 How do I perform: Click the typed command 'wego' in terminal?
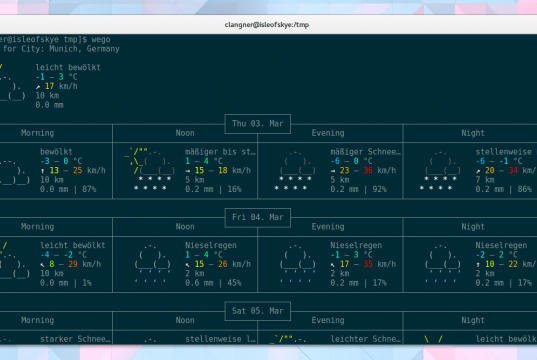coord(101,39)
